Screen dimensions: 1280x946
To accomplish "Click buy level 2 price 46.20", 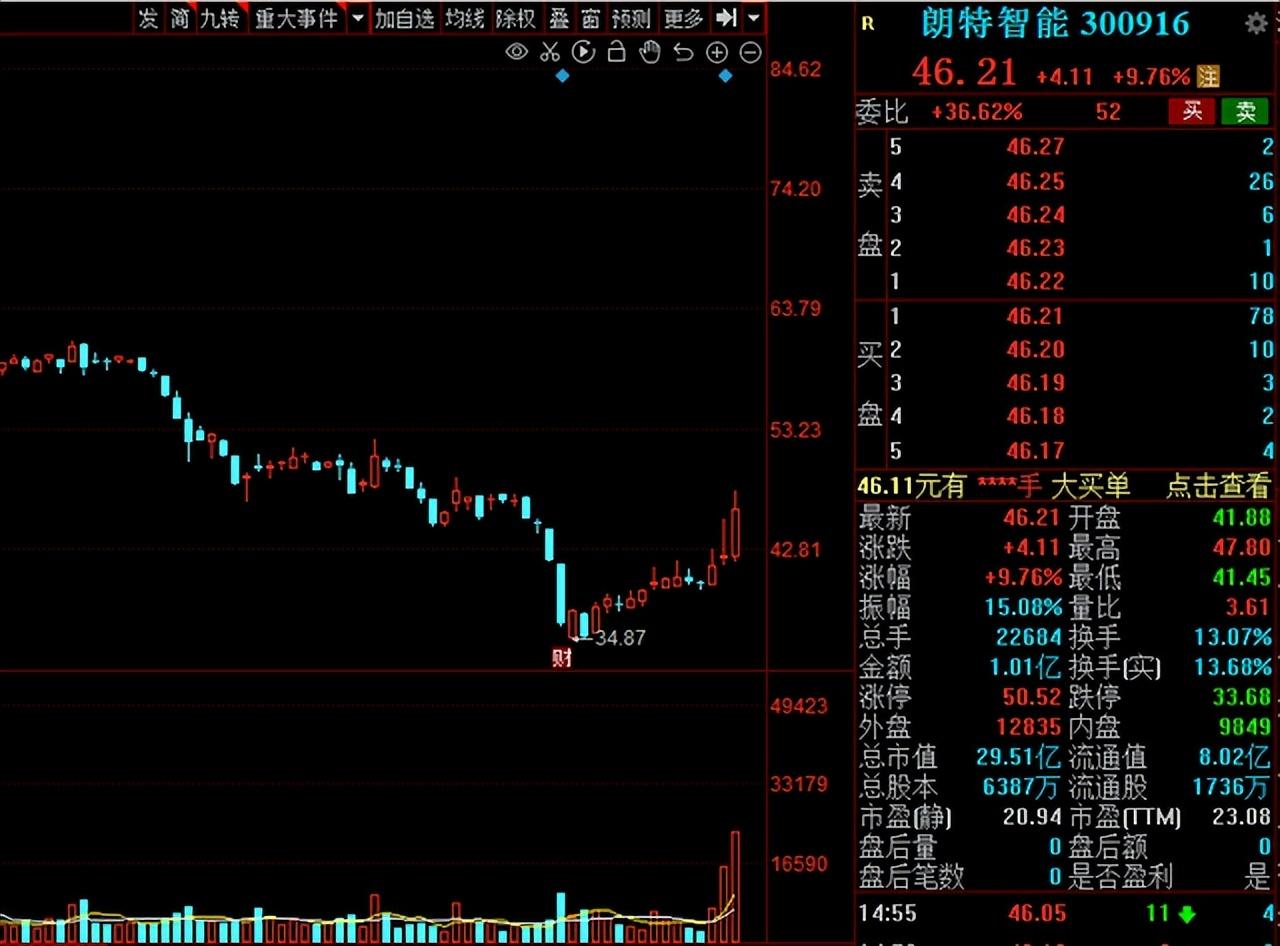I will pos(1035,349).
